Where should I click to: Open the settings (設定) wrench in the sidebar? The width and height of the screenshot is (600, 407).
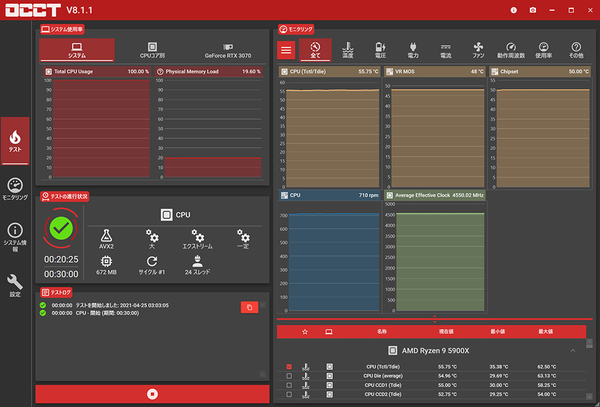click(x=15, y=285)
